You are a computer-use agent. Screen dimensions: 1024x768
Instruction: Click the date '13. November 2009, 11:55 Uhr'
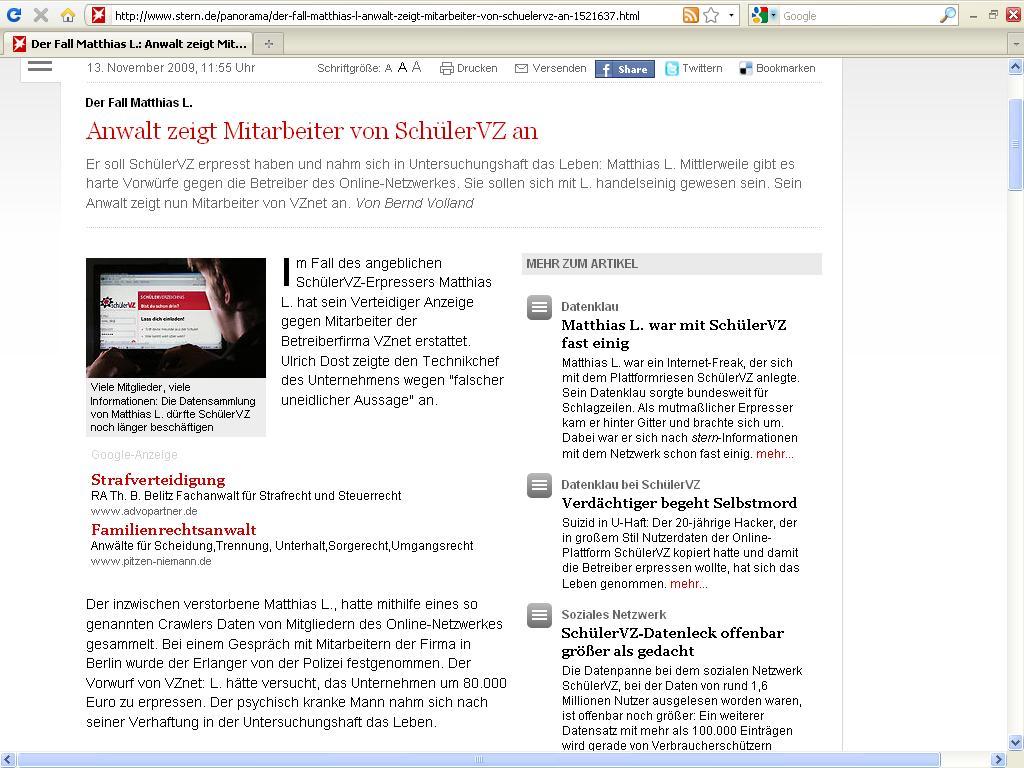click(171, 68)
